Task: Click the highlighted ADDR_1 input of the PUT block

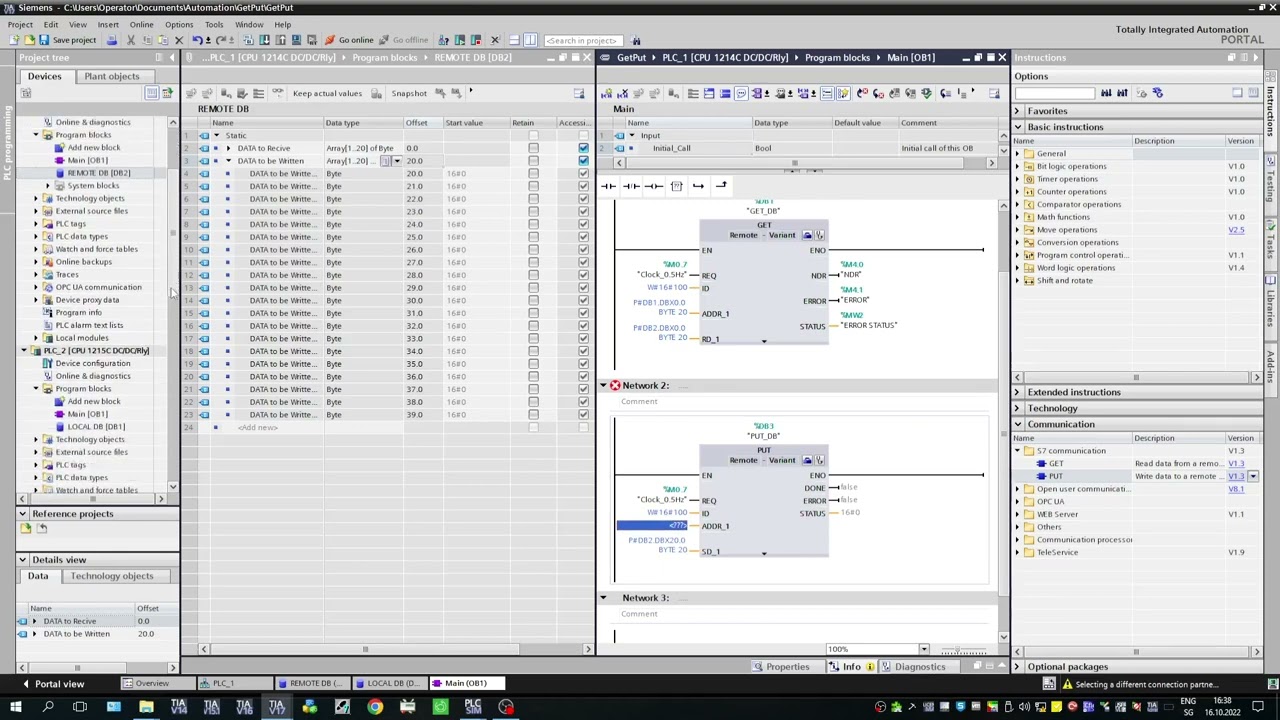Action: point(653,526)
